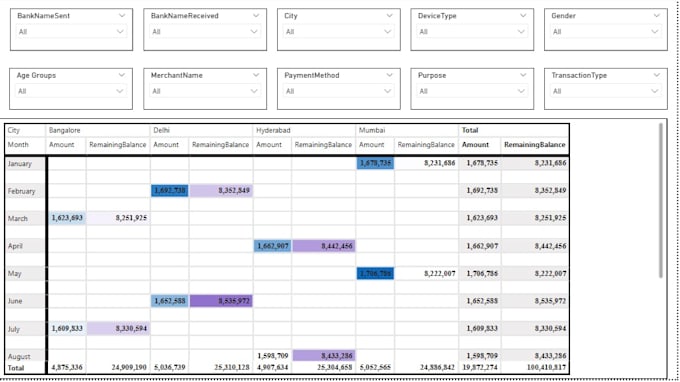
Task: Click Bangalore March balance cell 8,251,925
Action: pos(118,218)
